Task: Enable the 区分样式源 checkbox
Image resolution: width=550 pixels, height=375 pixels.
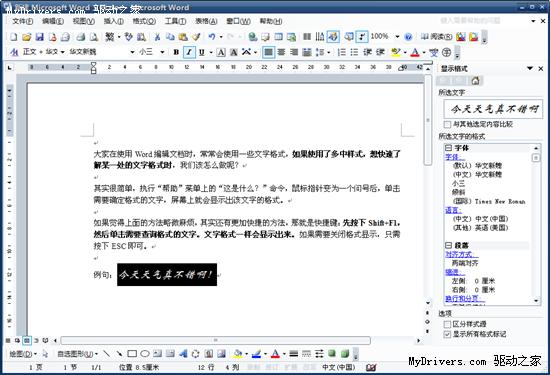Action: click(447, 324)
